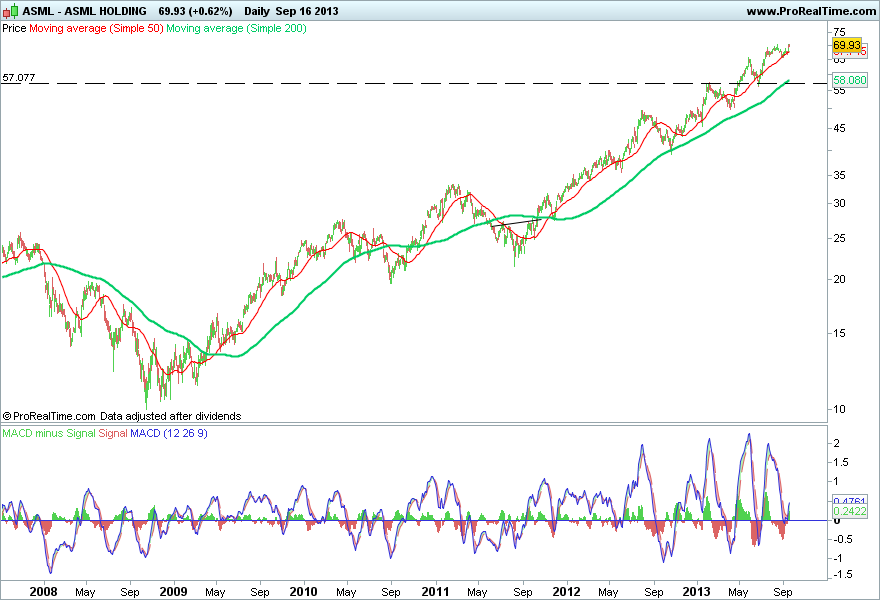The image size is (880, 600).
Task: Click the green 58.080 moving average tag
Action: [x=850, y=80]
